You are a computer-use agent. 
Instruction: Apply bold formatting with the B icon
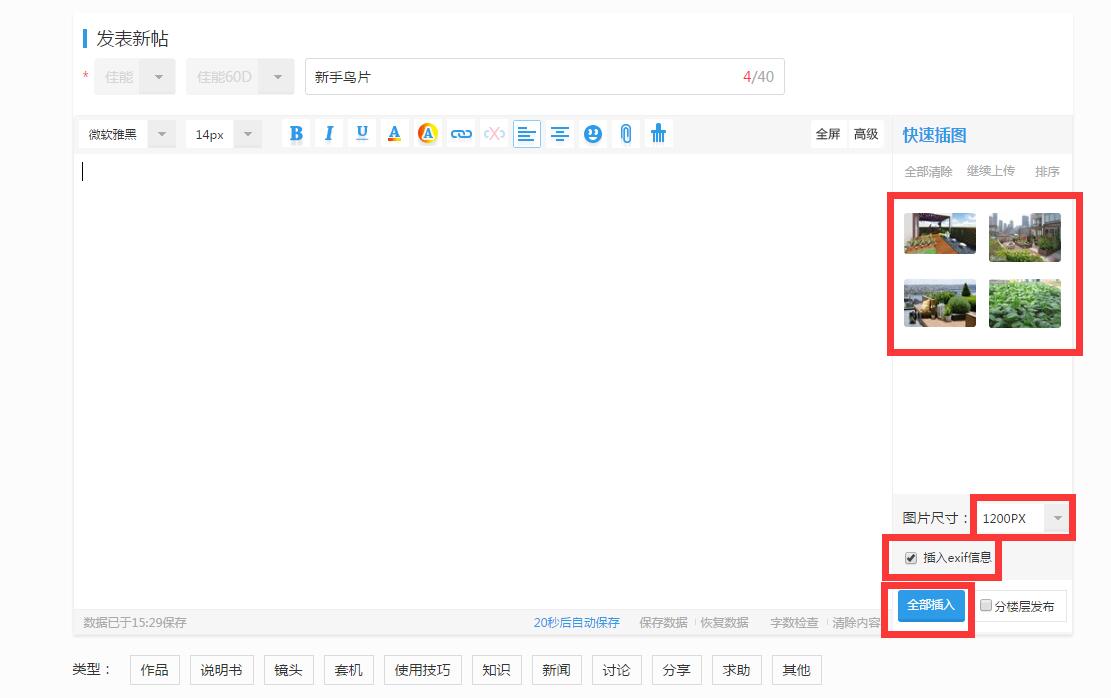tap(296, 133)
